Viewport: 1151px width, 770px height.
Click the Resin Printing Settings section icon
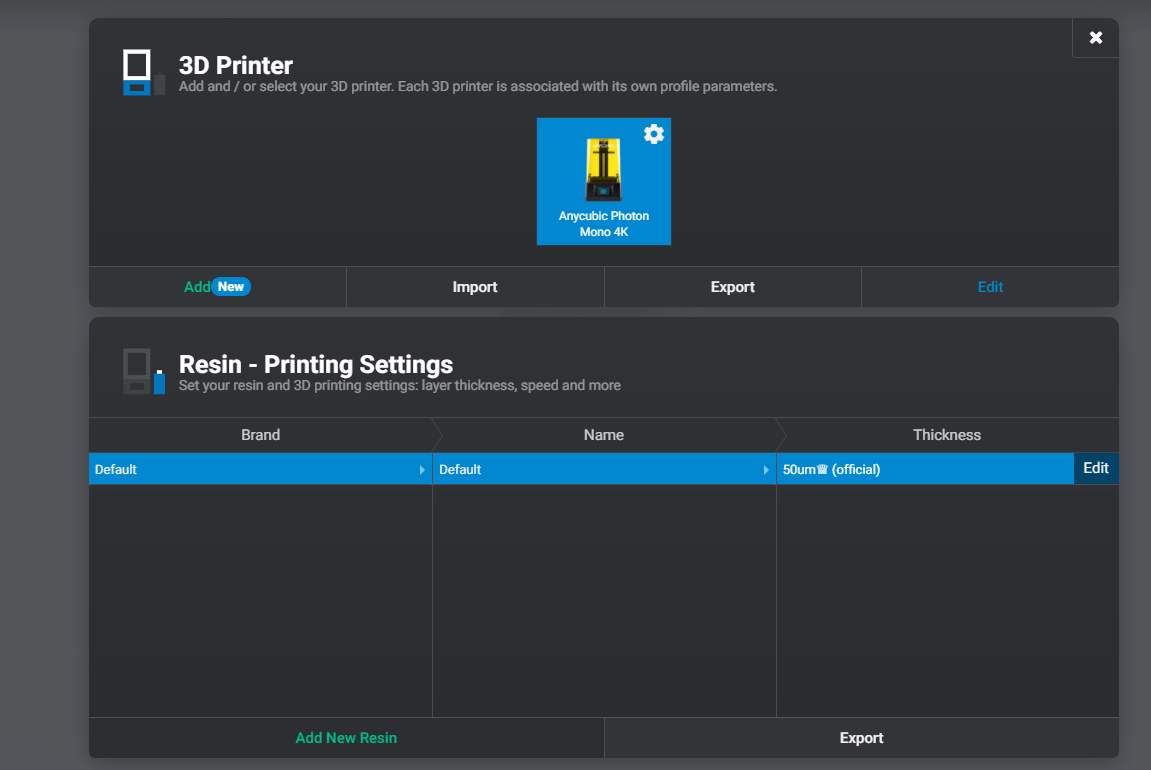point(141,371)
